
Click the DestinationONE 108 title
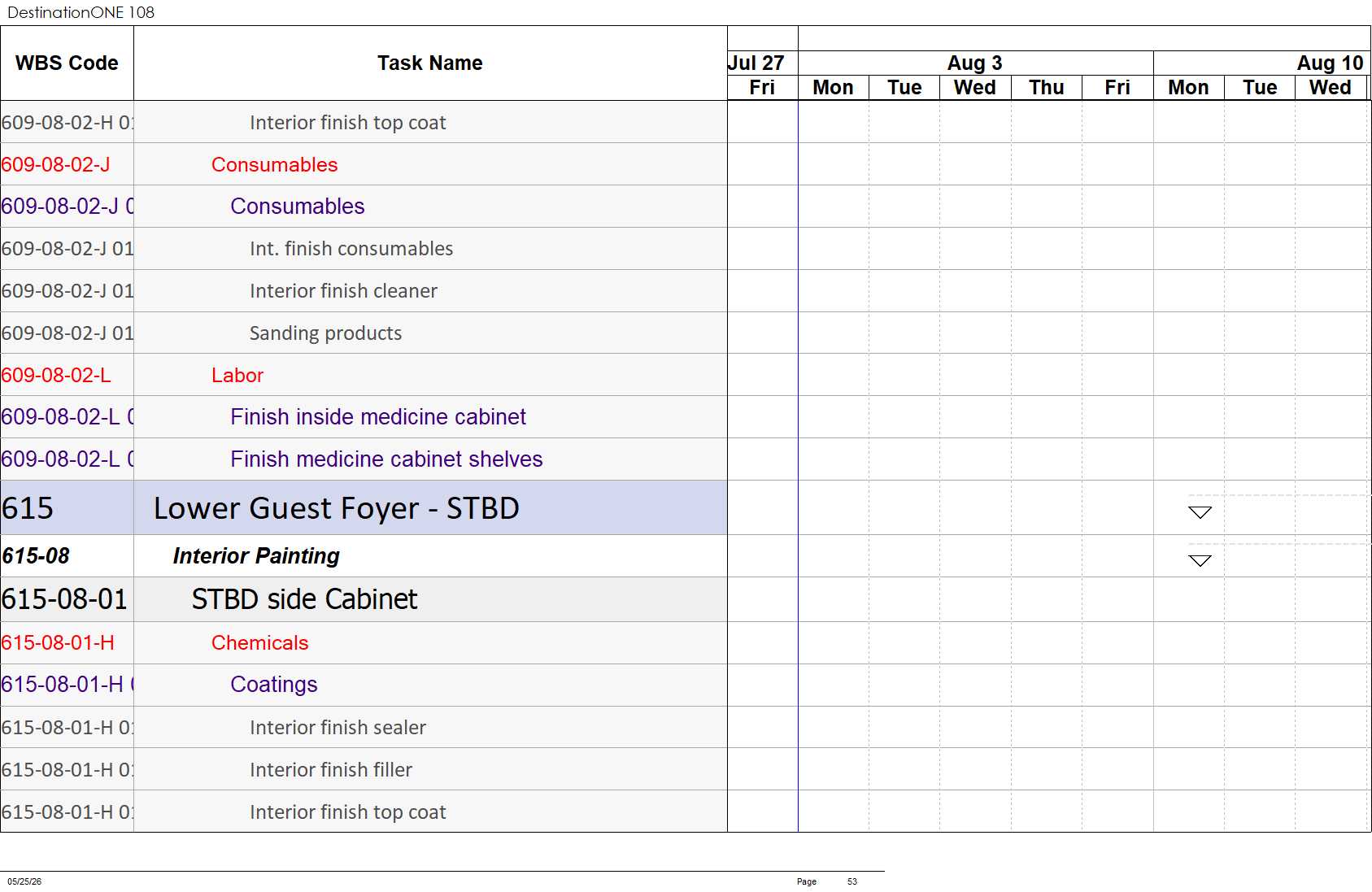click(81, 12)
